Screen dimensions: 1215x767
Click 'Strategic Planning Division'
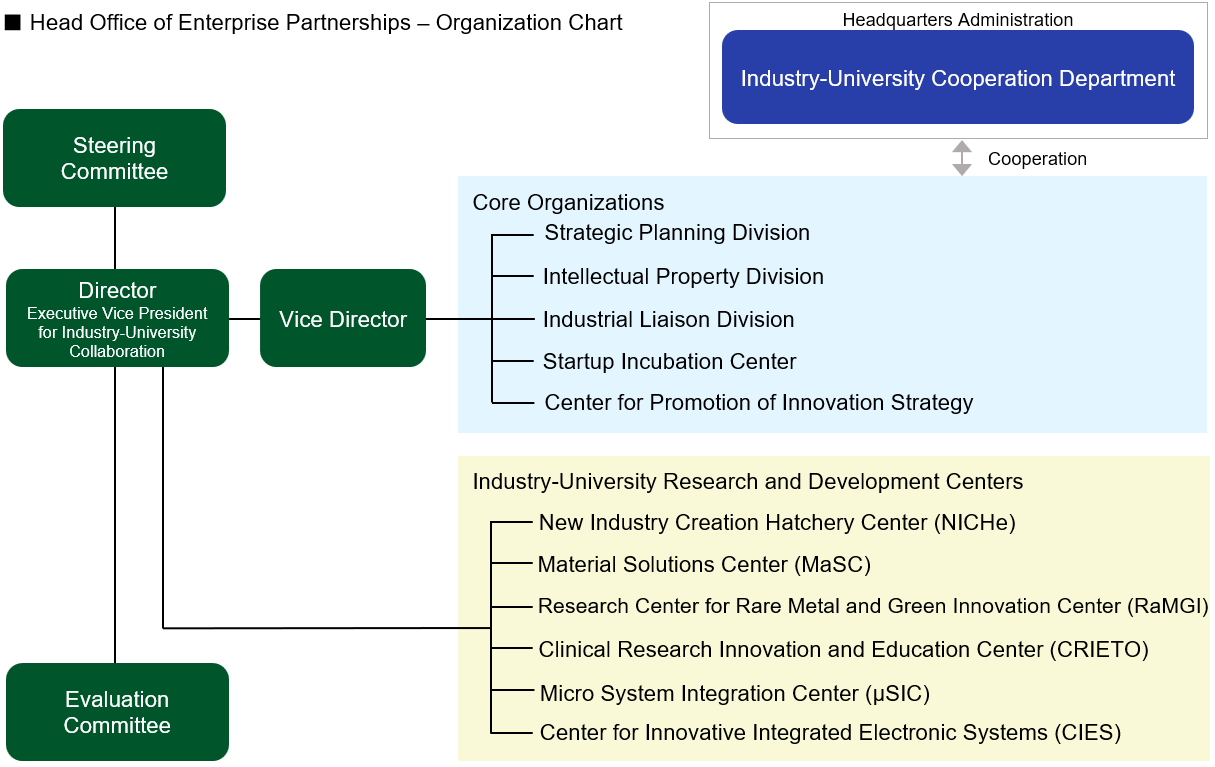point(677,233)
